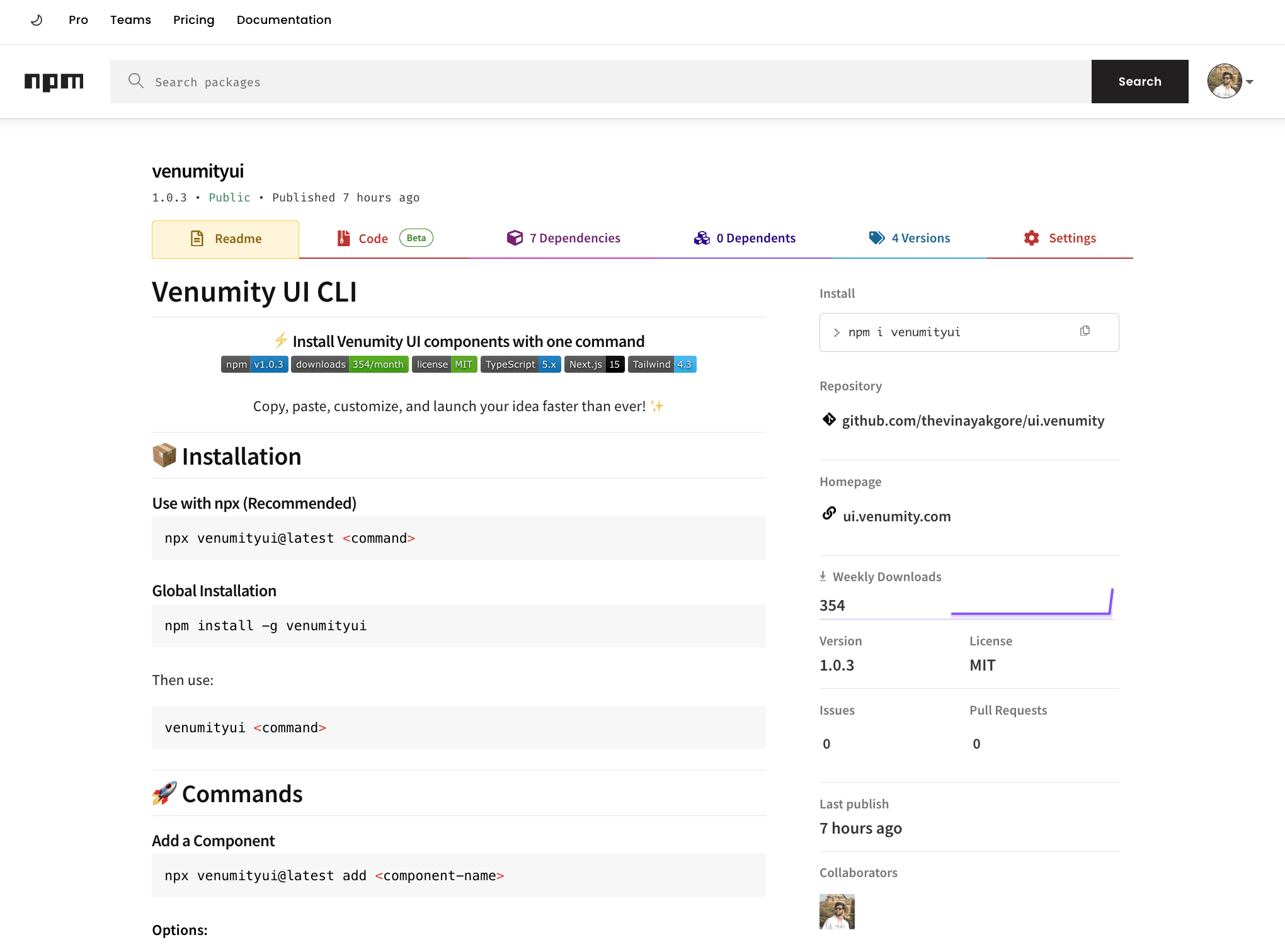Open the package Settings tab
This screenshot has height=952, width=1285.
tap(1059, 239)
